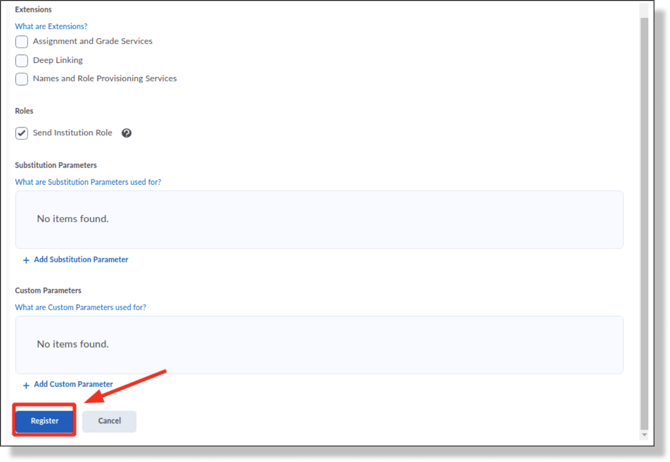Click 'No items found.' under Custom Parameters
This screenshot has width=670, height=462.
coord(73,344)
